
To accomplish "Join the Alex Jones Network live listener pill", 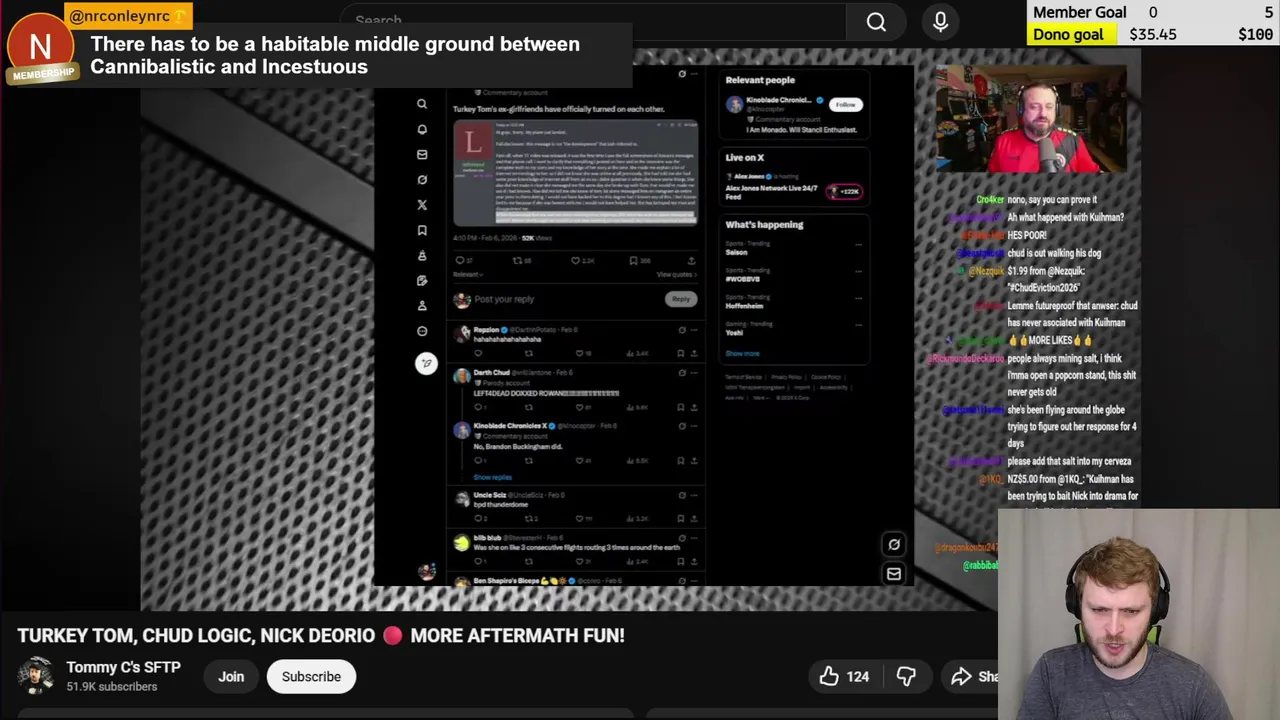I will [844, 191].
